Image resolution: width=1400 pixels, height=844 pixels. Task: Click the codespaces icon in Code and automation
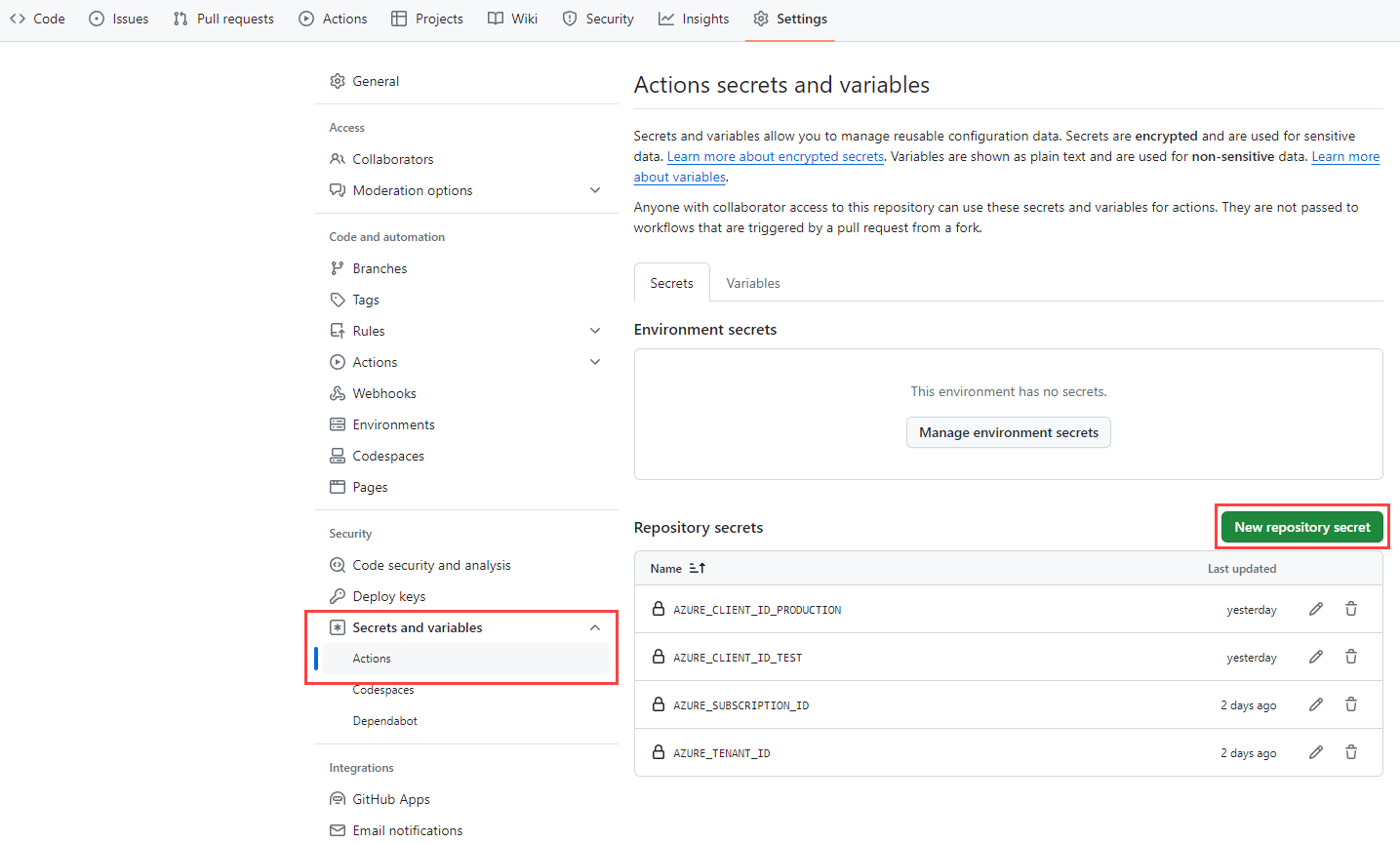(338, 456)
